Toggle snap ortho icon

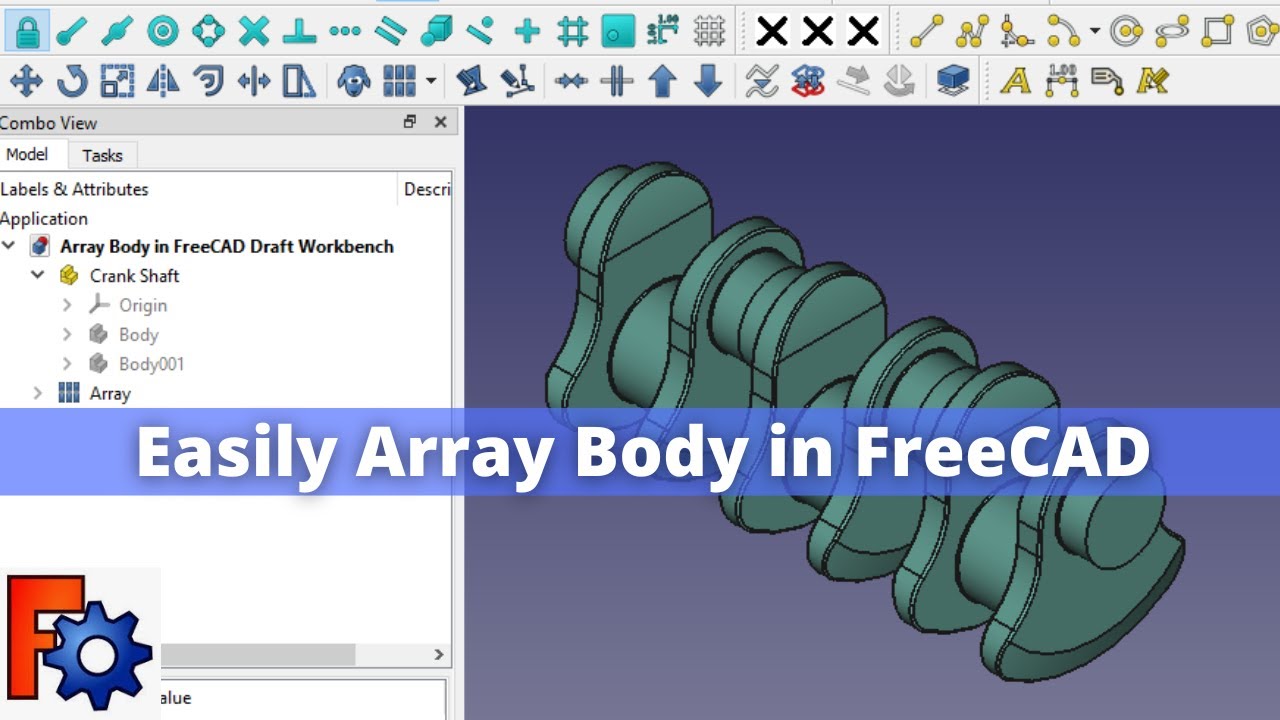(527, 31)
